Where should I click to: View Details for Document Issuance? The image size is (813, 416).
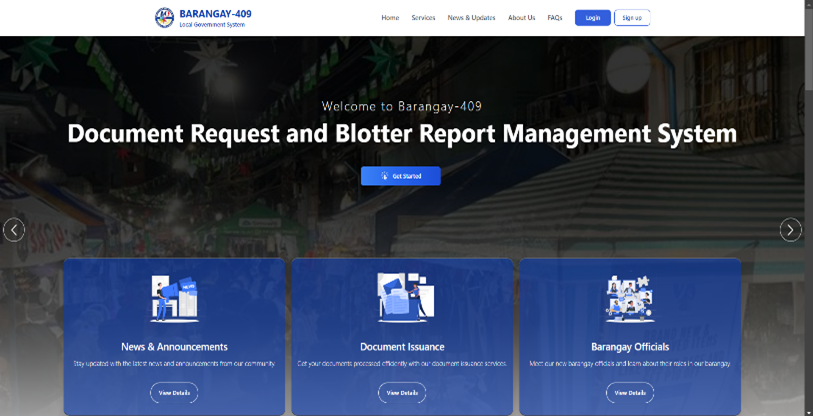click(x=402, y=393)
